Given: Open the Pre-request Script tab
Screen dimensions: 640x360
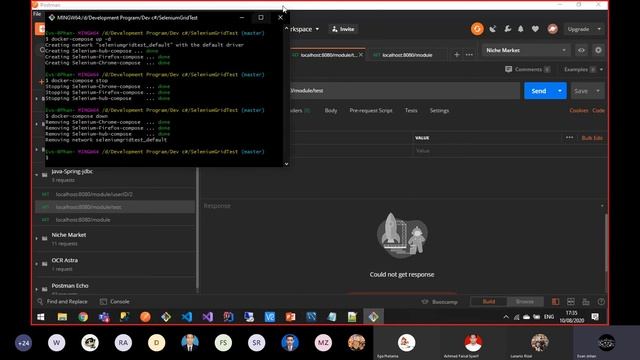Looking at the screenshot, I should click(371, 110).
